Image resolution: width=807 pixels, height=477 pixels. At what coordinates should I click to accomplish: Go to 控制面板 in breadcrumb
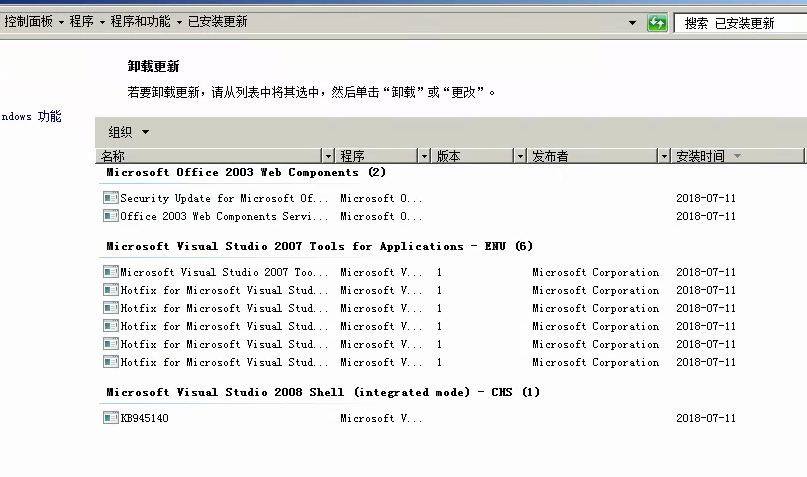click(29, 22)
